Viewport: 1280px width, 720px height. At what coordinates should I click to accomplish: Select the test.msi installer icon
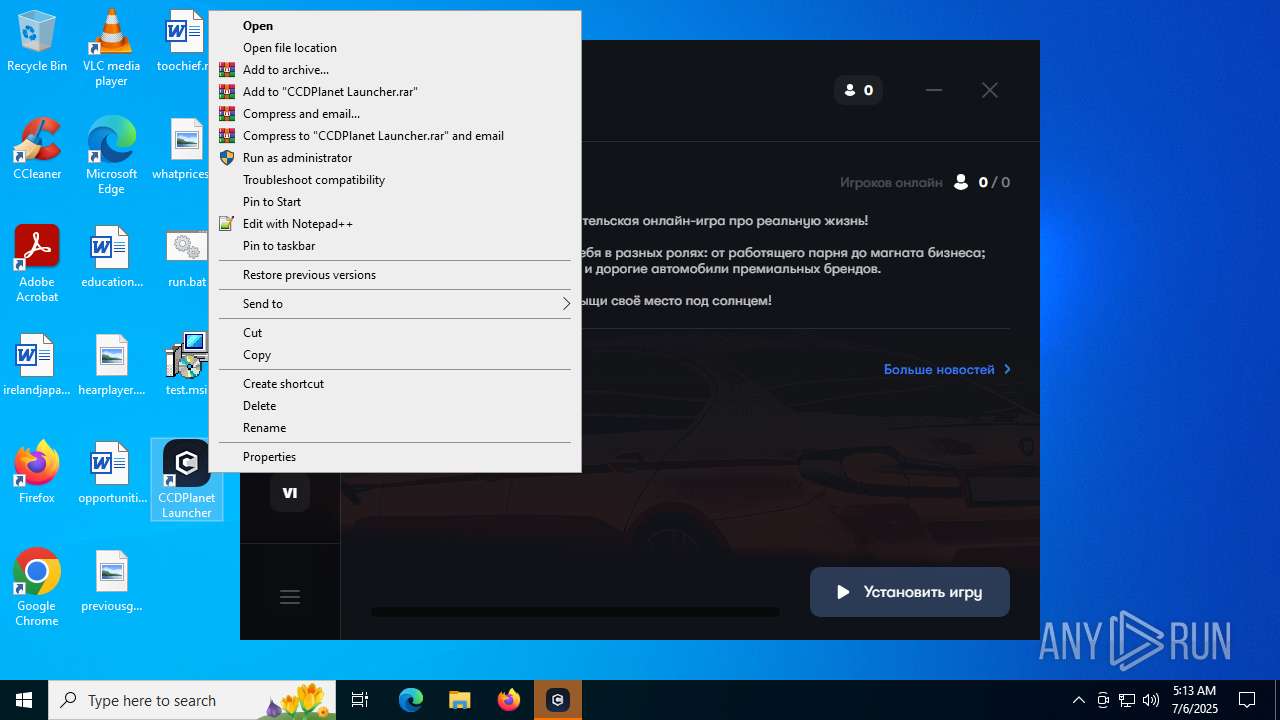click(186, 366)
